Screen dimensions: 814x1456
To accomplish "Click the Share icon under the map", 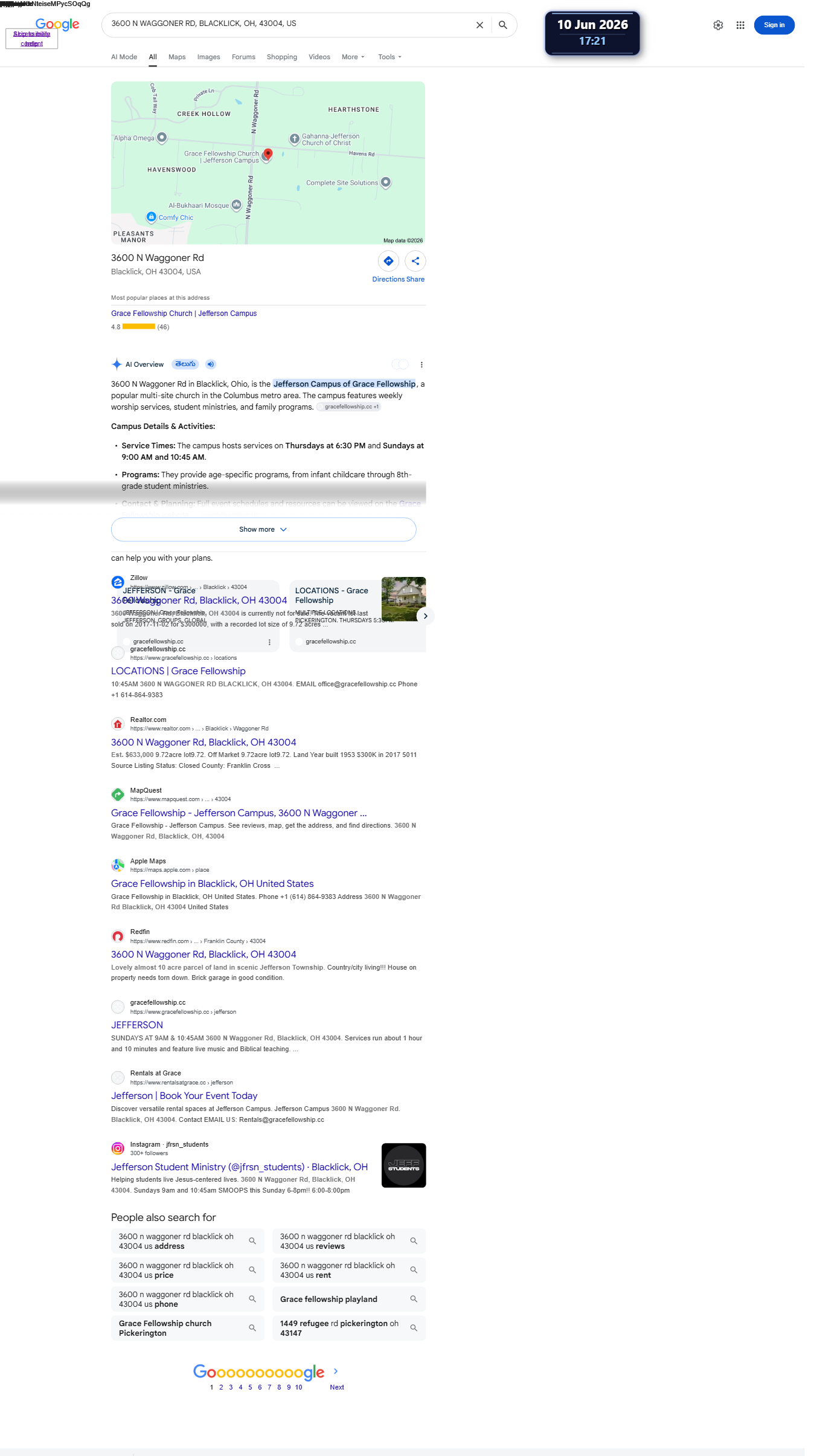I will click(x=415, y=261).
